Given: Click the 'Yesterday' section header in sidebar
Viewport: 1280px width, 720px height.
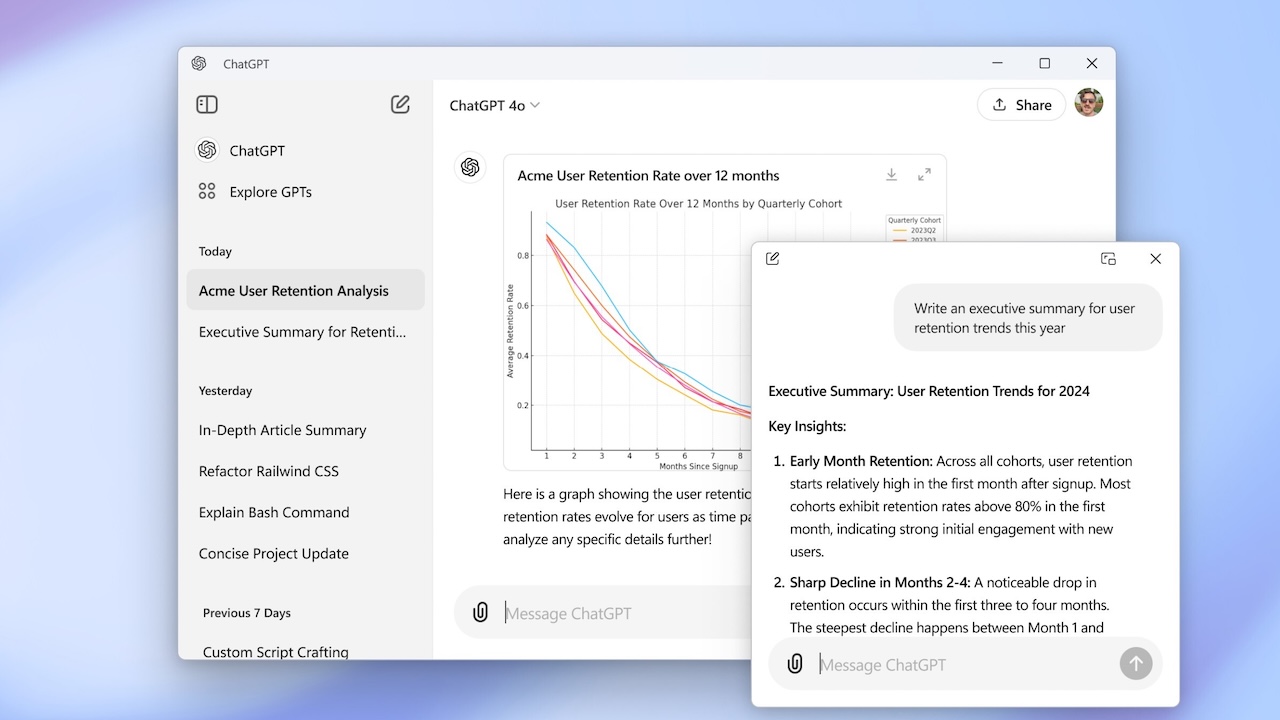Looking at the screenshot, I should (225, 391).
